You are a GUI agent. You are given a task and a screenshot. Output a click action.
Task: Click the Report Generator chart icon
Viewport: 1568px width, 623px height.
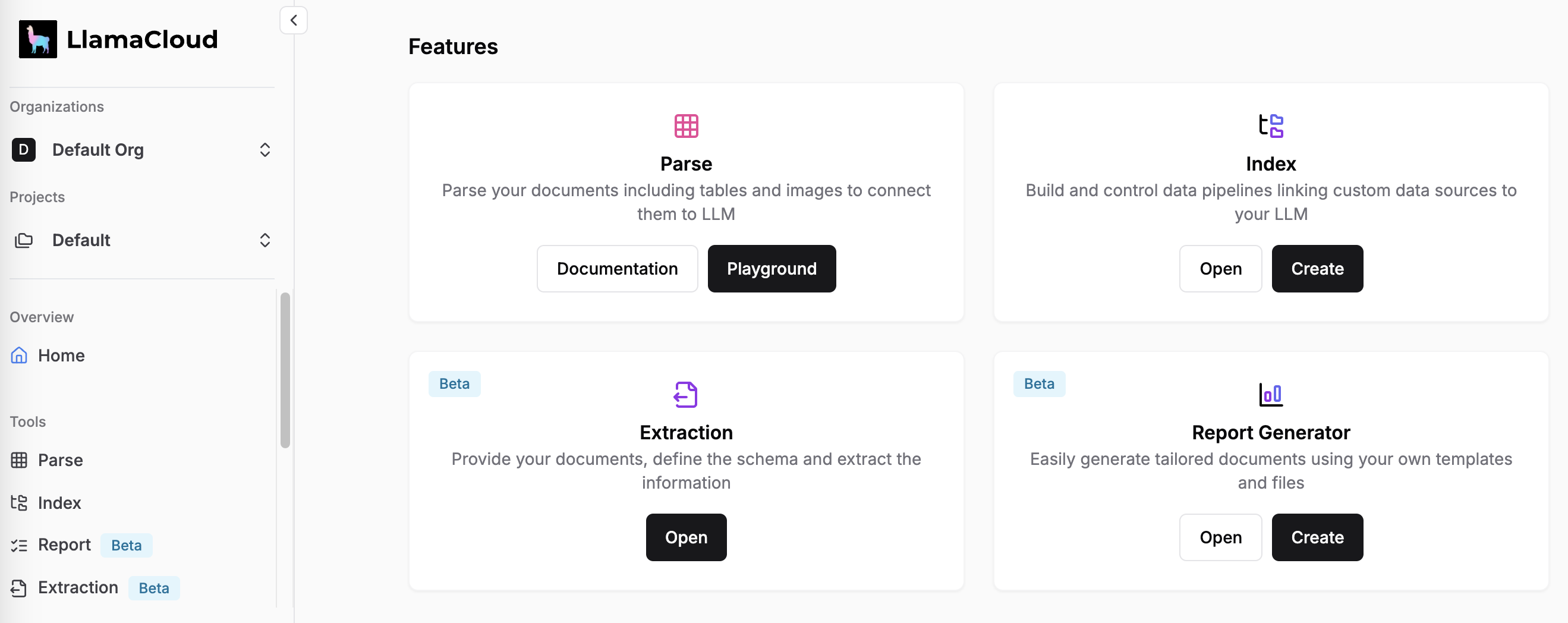(1270, 395)
